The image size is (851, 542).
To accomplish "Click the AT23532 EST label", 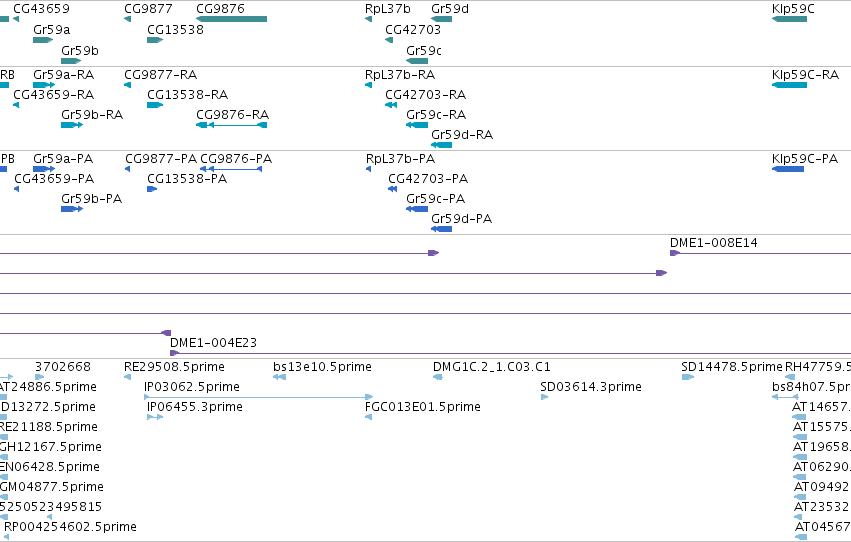I will click(822, 507).
